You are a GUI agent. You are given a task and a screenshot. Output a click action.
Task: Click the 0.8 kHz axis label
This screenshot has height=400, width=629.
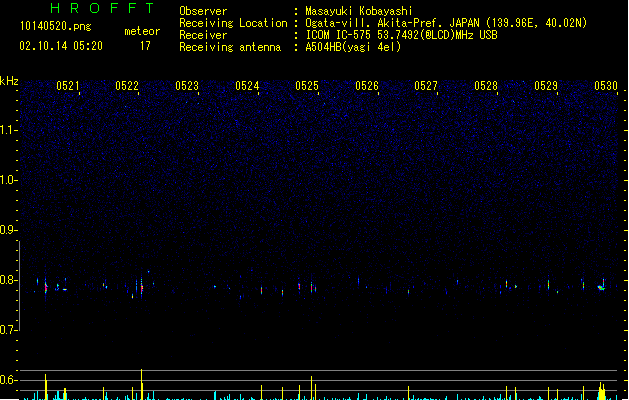8,280
